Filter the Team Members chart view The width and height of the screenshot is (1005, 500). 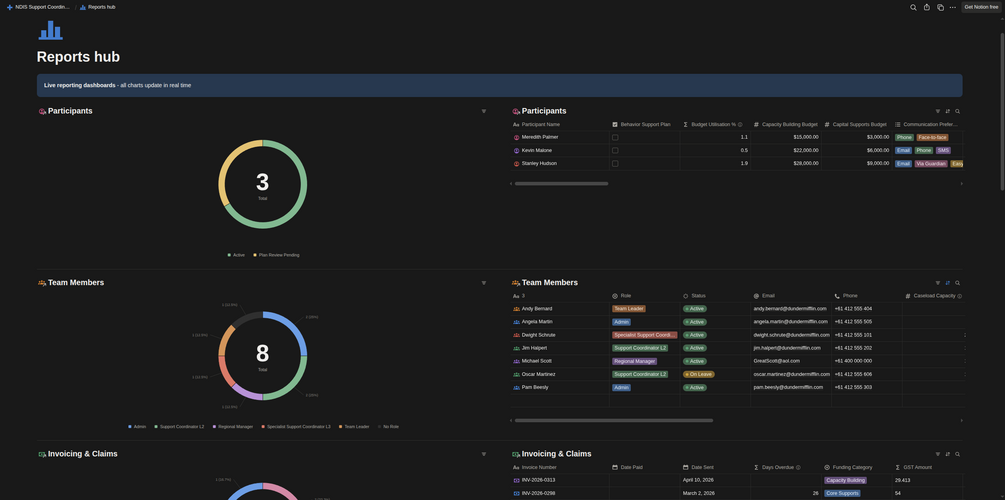click(484, 283)
